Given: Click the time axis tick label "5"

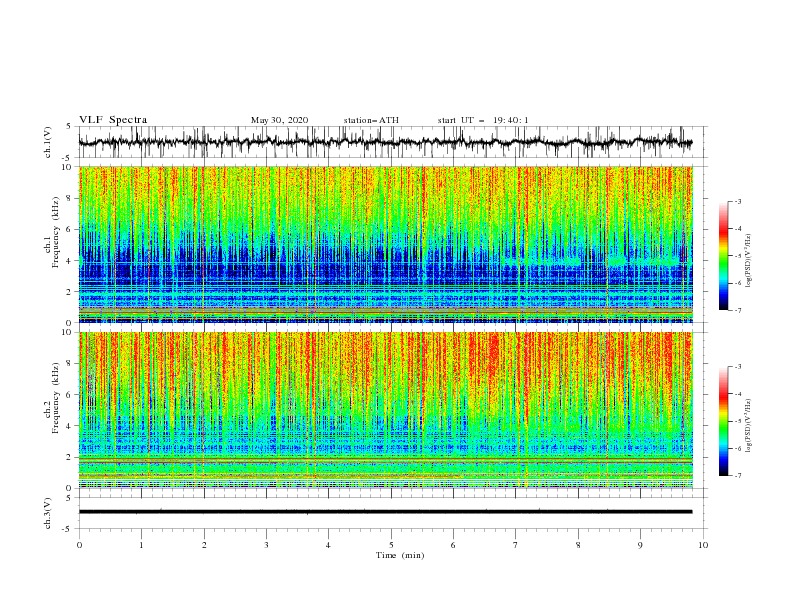Looking at the screenshot, I should tap(391, 545).
